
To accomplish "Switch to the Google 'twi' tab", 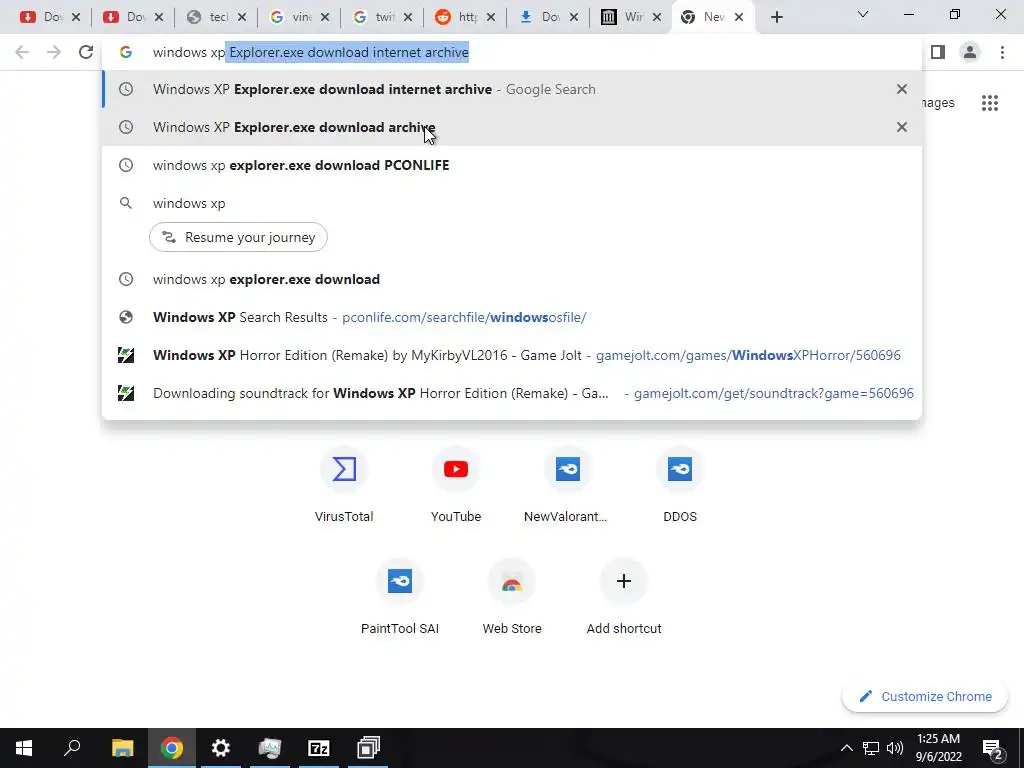I will point(381,17).
